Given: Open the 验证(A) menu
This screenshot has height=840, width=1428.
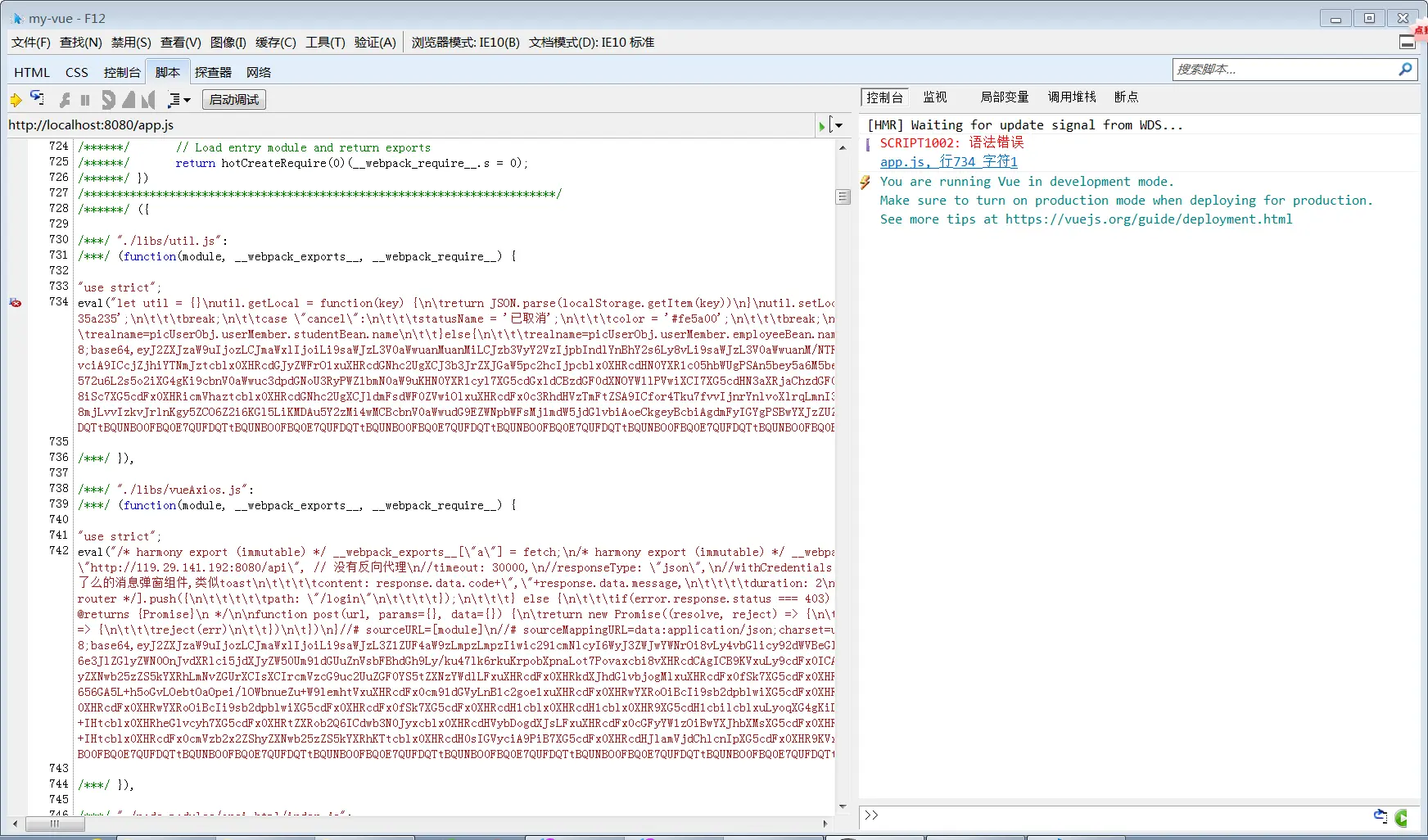Looking at the screenshot, I should click(375, 43).
